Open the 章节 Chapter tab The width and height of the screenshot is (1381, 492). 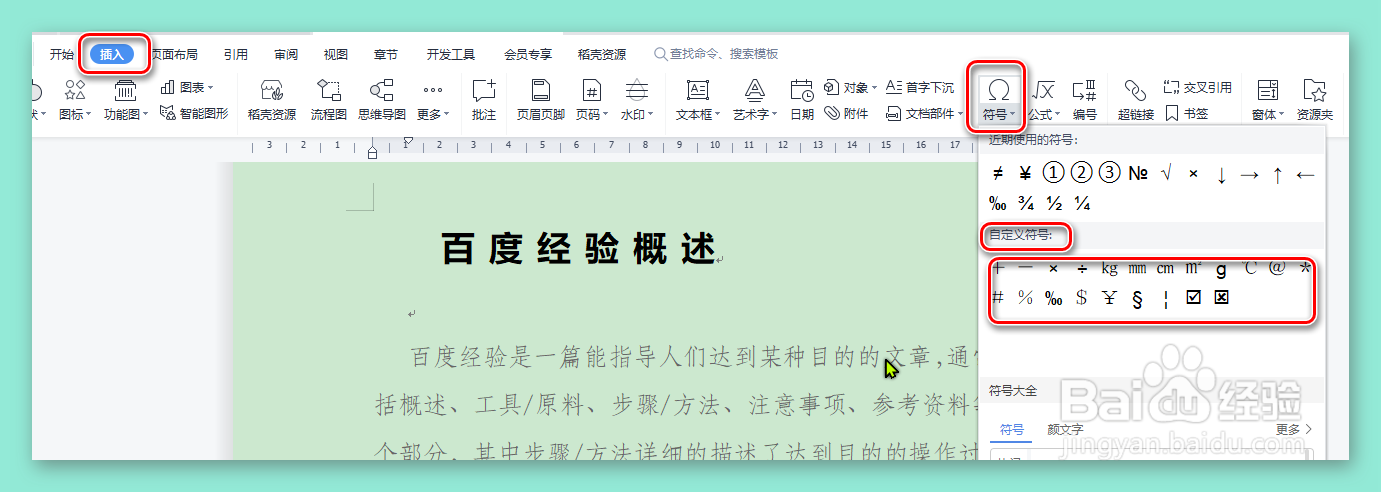click(x=386, y=54)
